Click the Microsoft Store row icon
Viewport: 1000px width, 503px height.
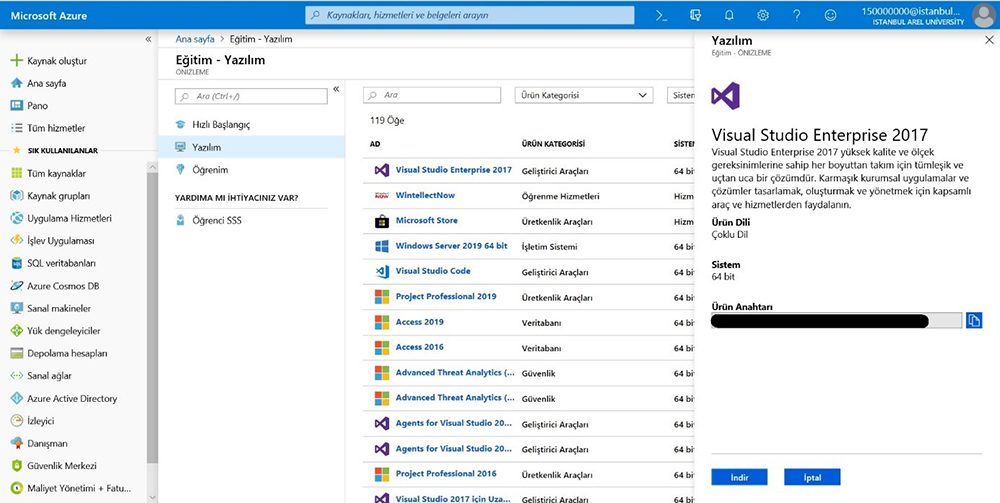pos(382,221)
